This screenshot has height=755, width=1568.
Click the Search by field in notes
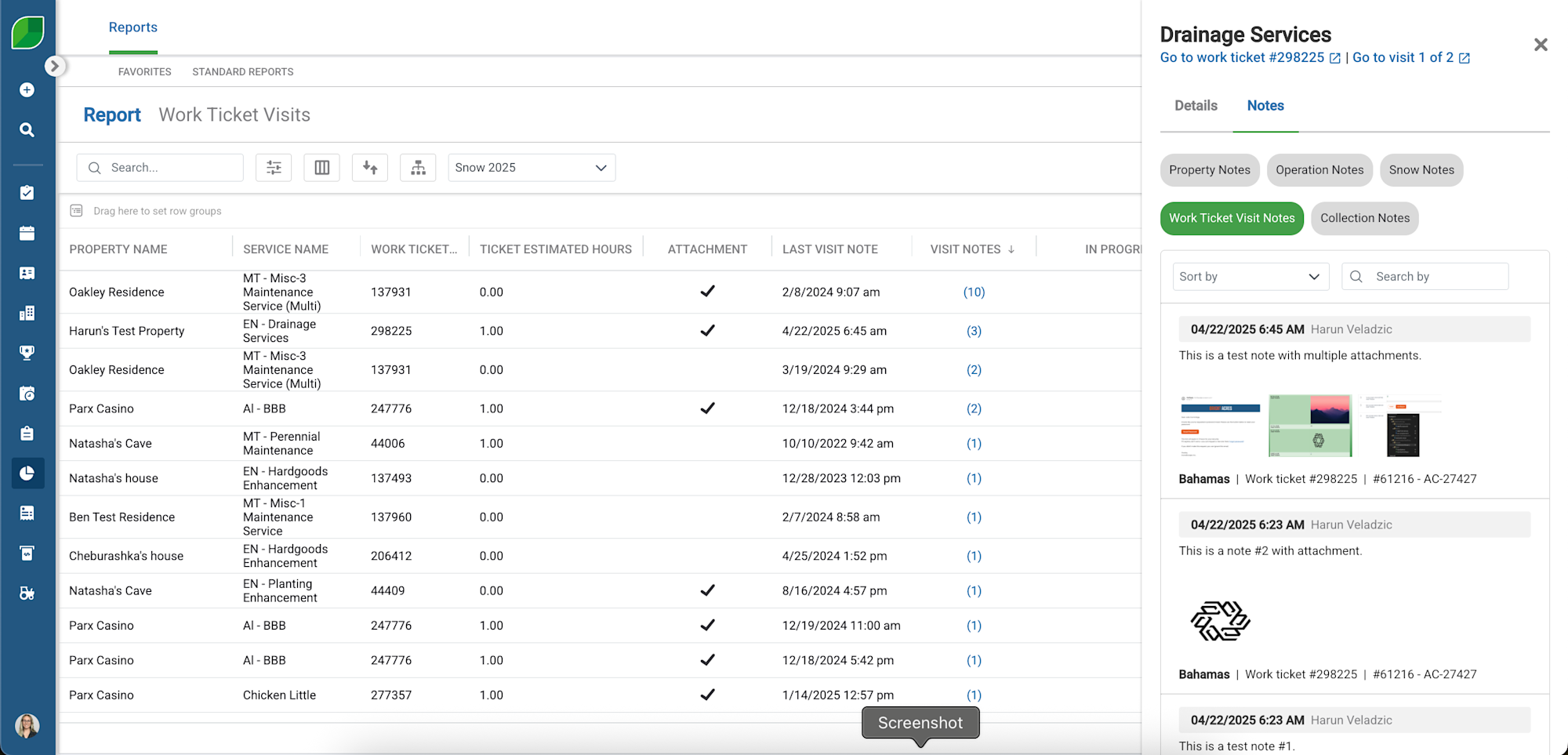[1425, 277]
